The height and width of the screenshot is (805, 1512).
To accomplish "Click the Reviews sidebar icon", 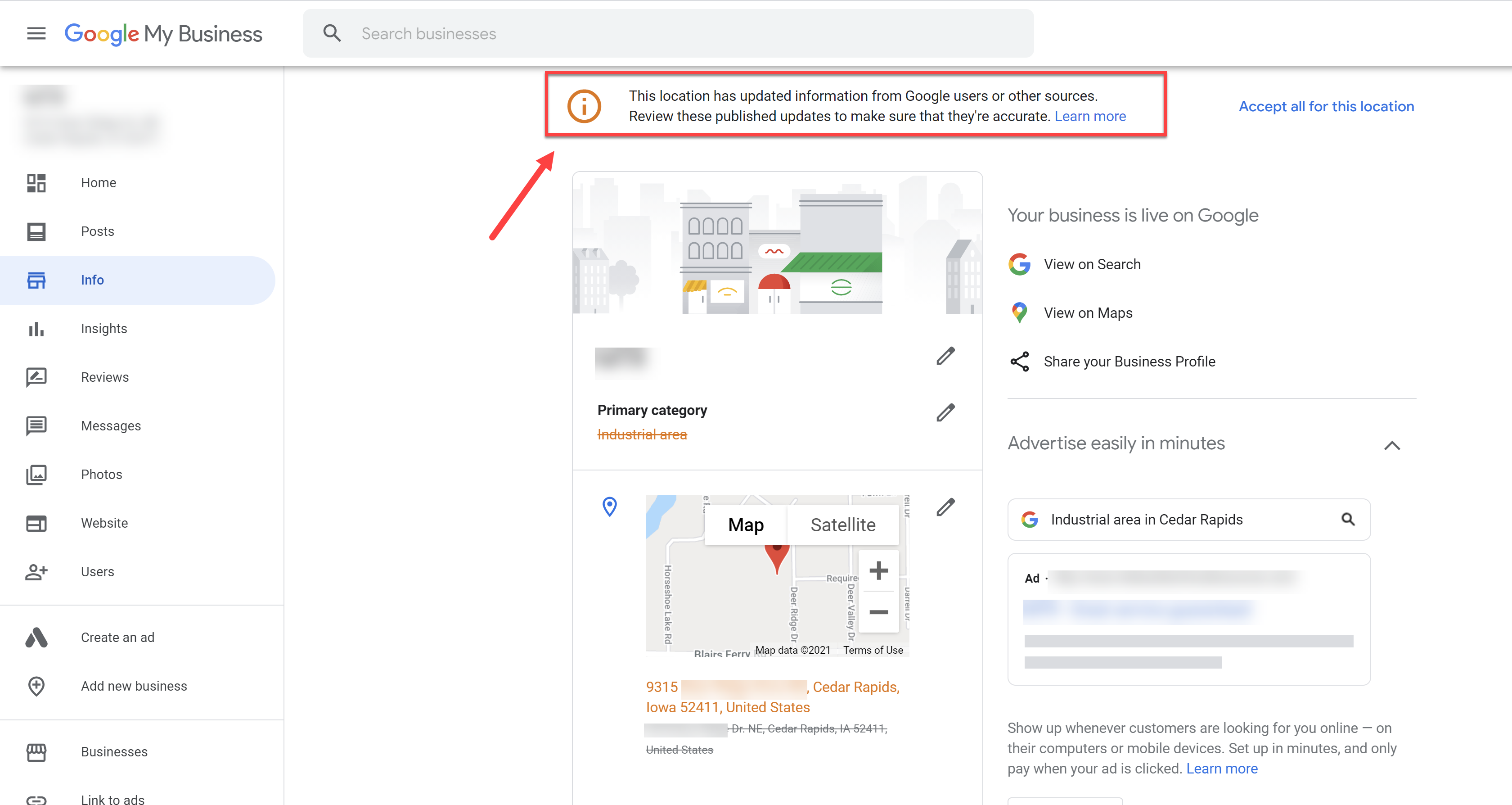I will [x=36, y=376].
